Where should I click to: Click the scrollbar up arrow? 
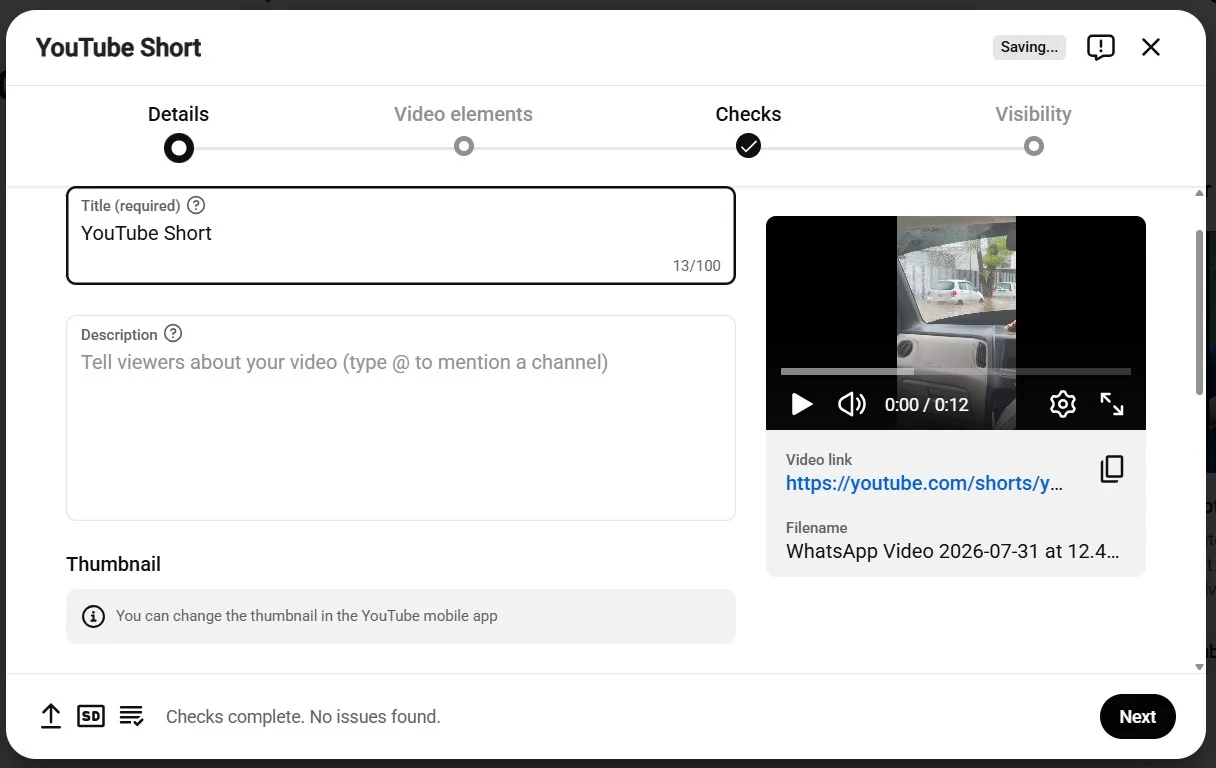click(1200, 193)
